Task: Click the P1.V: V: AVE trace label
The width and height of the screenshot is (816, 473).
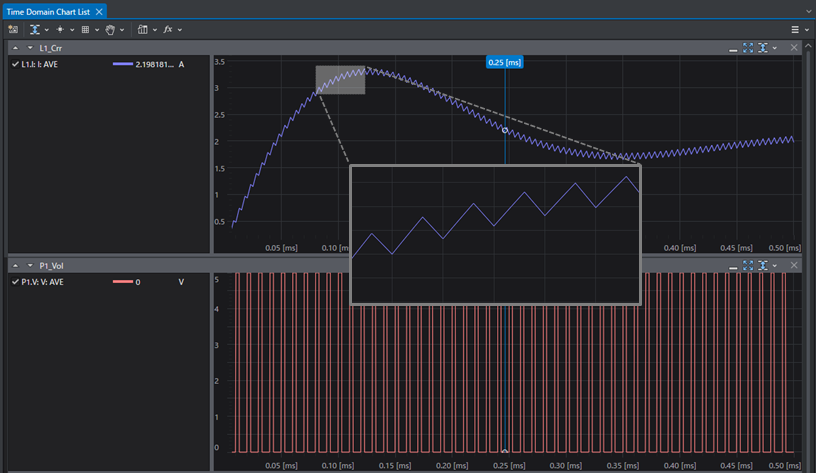Action: (42, 282)
